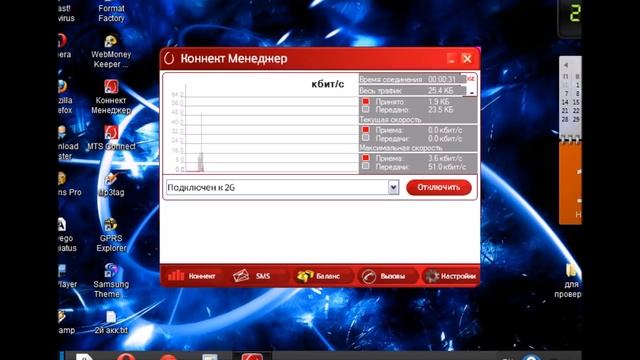Toggle the Принято graph checkbox
Screen dimensions: 640x360
pyautogui.click(x=365, y=101)
